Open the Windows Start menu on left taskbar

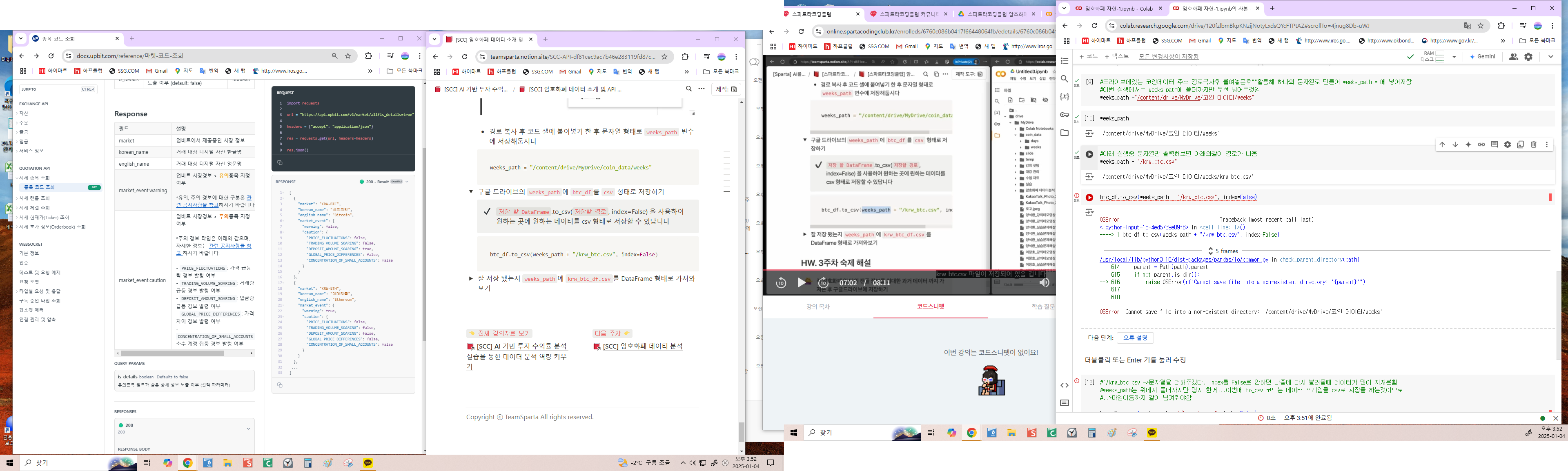[x=10, y=463]
